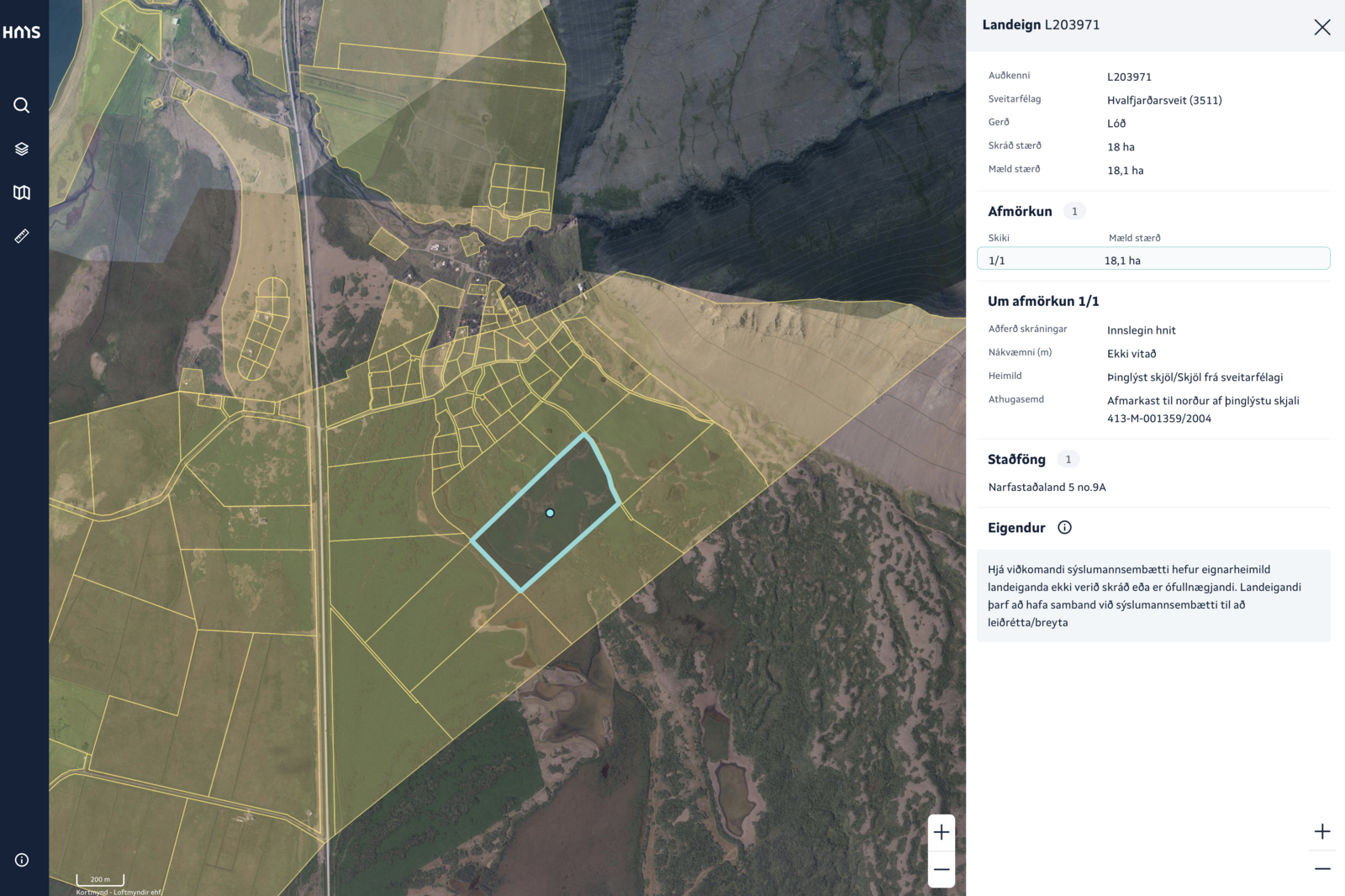Click the Narfastaðaland 5 no.9A address

[1047, 488]
